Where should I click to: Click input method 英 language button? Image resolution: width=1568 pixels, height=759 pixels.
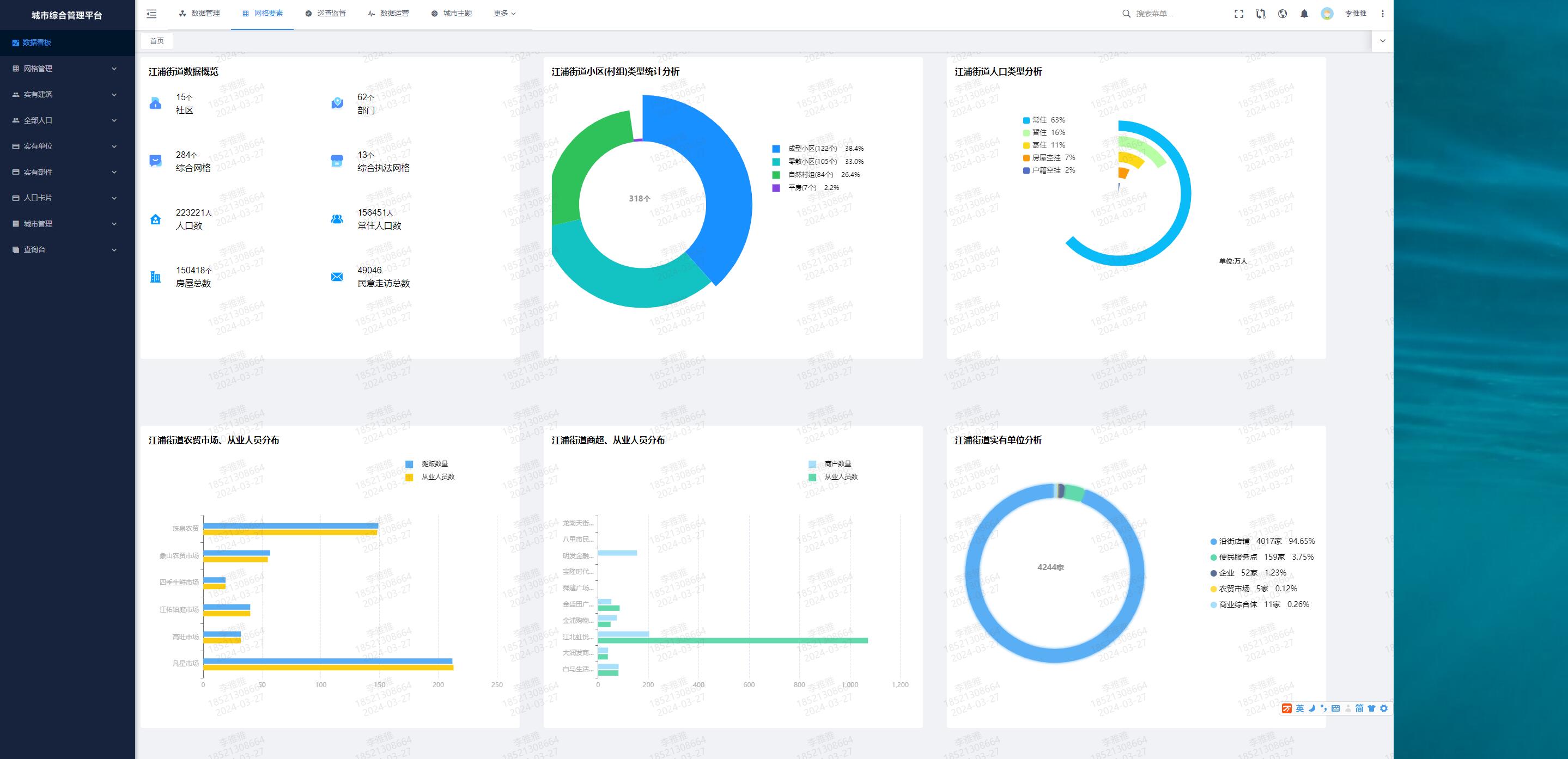pyautogui.click(x=1299, y=708)
